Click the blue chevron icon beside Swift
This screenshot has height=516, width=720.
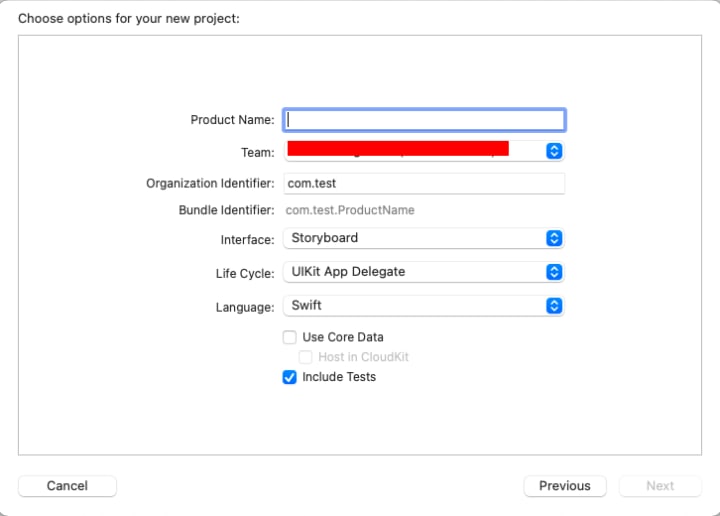tap(555, 305)
